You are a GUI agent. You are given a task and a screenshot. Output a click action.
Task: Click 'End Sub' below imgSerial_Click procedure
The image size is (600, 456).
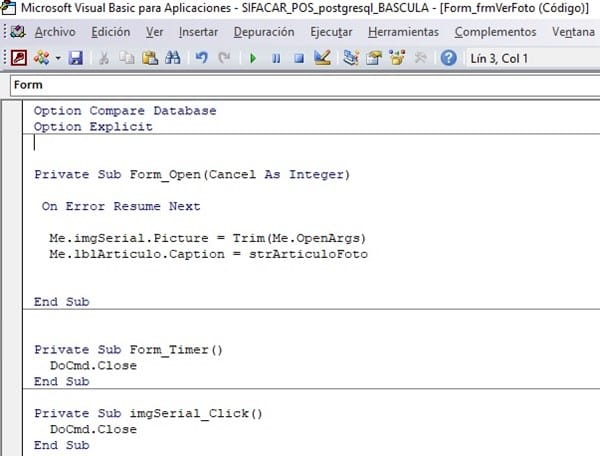[x=62, y=445]
